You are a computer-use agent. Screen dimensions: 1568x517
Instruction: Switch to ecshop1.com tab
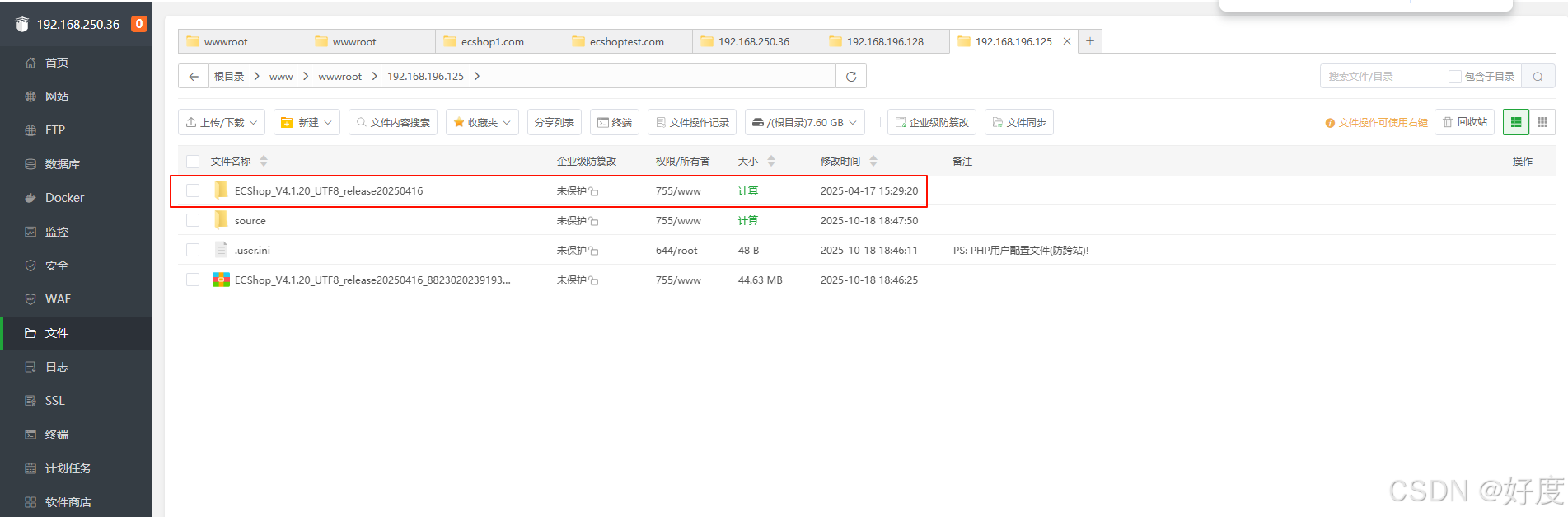(x=500, y=41)
